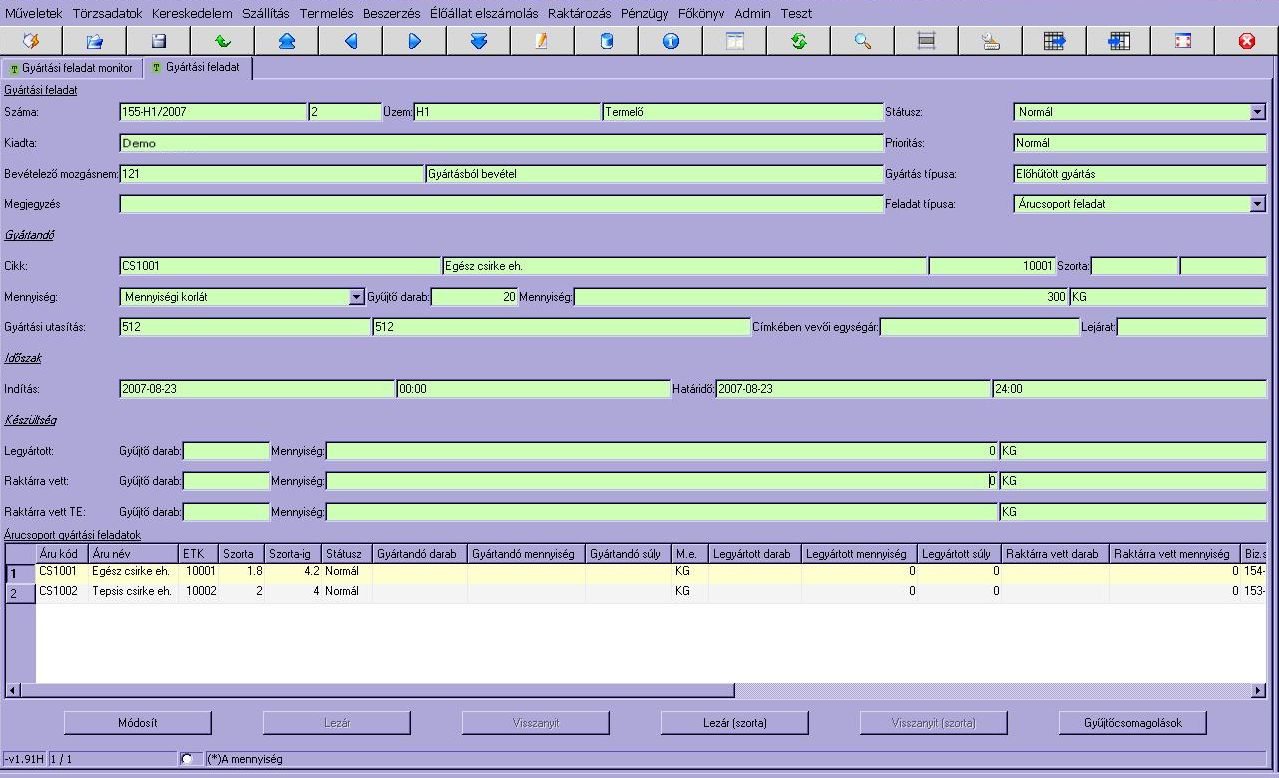Click the blue database cylinder icon
The image size is (1279, 778).
(x=606, y=41)
